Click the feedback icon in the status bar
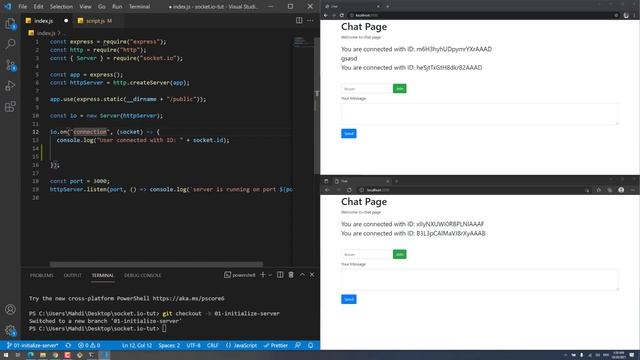 [298, 345]
